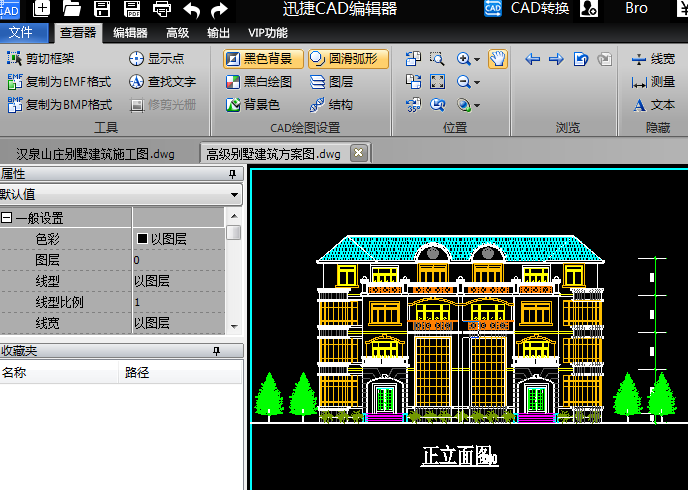Switch to 汉泉山庄别墅建筑施工图.dwg tab
This screenshot has width=688, height=490.
[x=96, y=154]
